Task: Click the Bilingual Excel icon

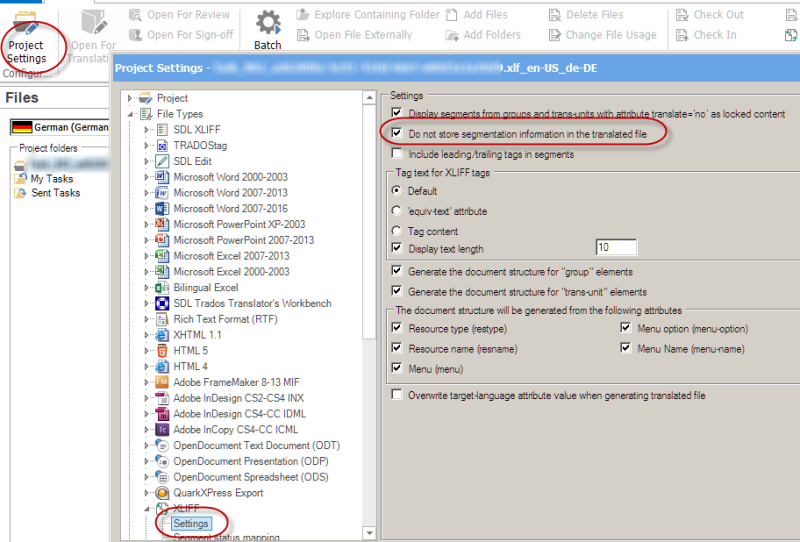Action: [162, 288]
